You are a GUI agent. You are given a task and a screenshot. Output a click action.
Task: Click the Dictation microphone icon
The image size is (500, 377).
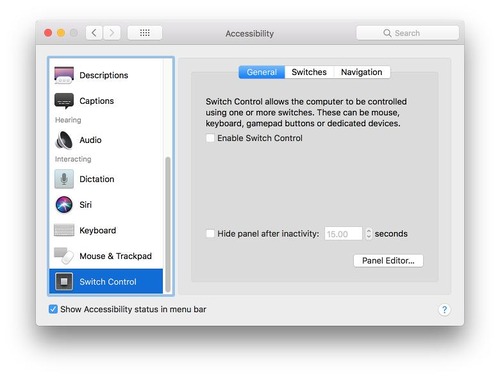click(64, 179)
